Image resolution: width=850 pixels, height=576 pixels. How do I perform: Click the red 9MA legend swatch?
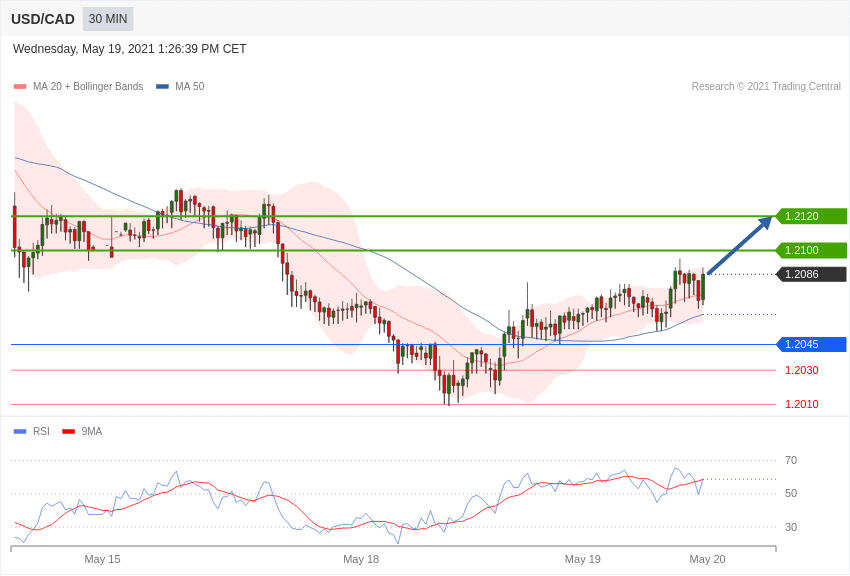tap(69, 432)
